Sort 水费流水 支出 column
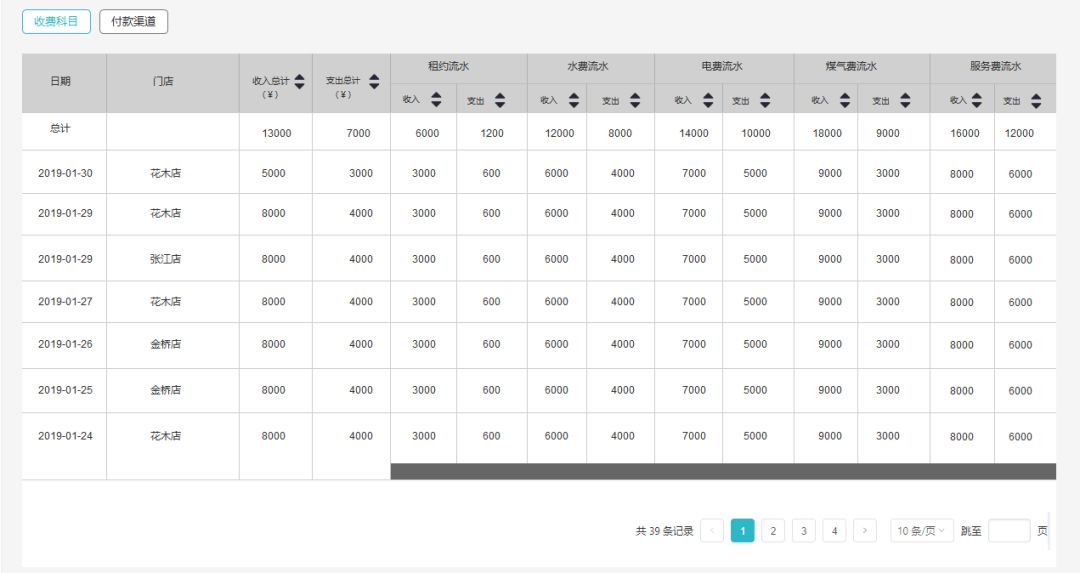 click(635, 101)
